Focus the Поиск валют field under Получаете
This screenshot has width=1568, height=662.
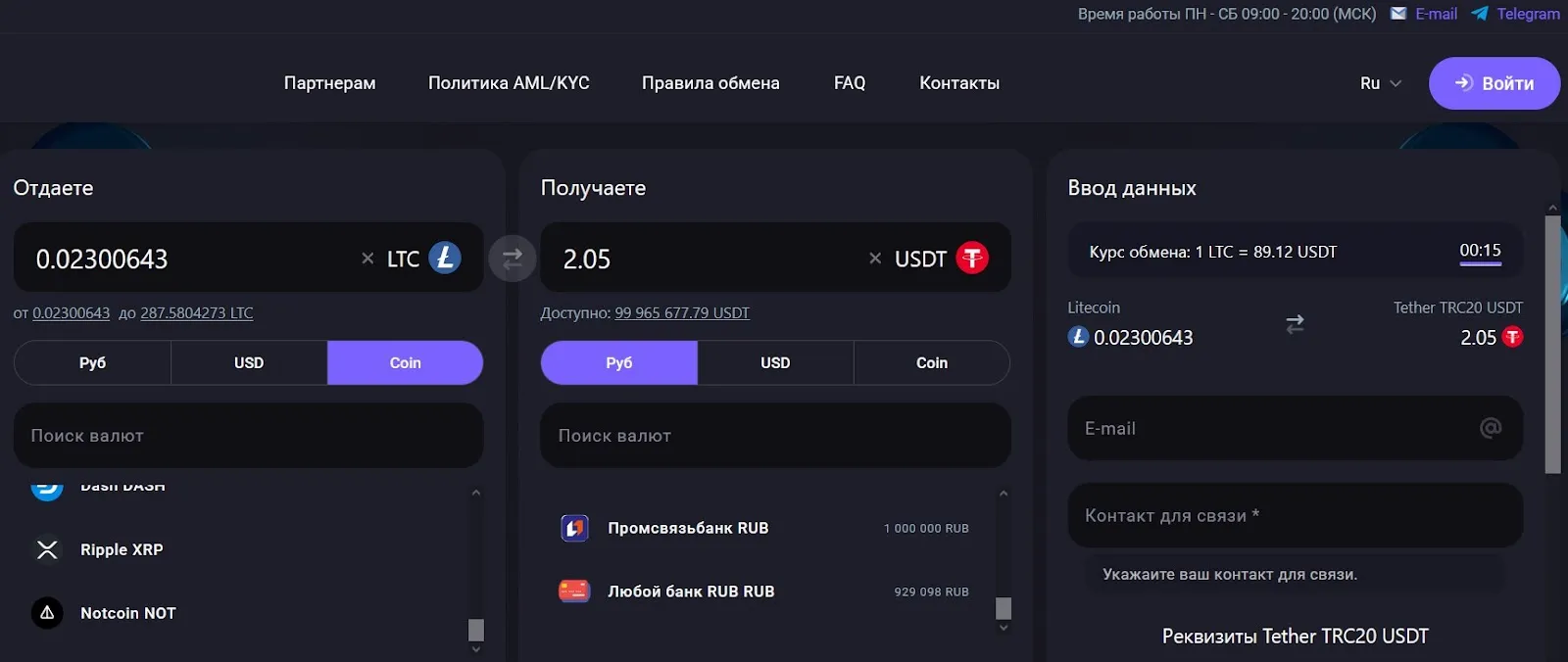tap(775, 436)
